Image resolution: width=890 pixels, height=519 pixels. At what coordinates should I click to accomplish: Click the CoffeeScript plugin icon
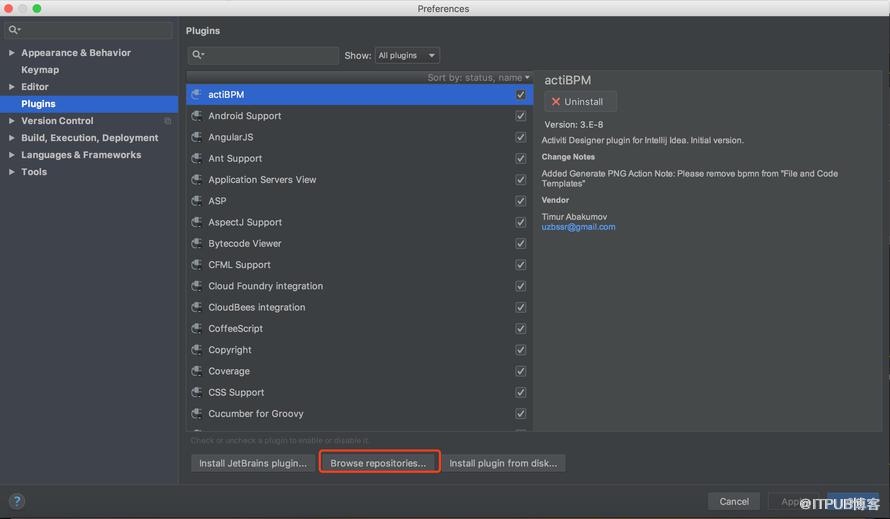pos(196,329)
